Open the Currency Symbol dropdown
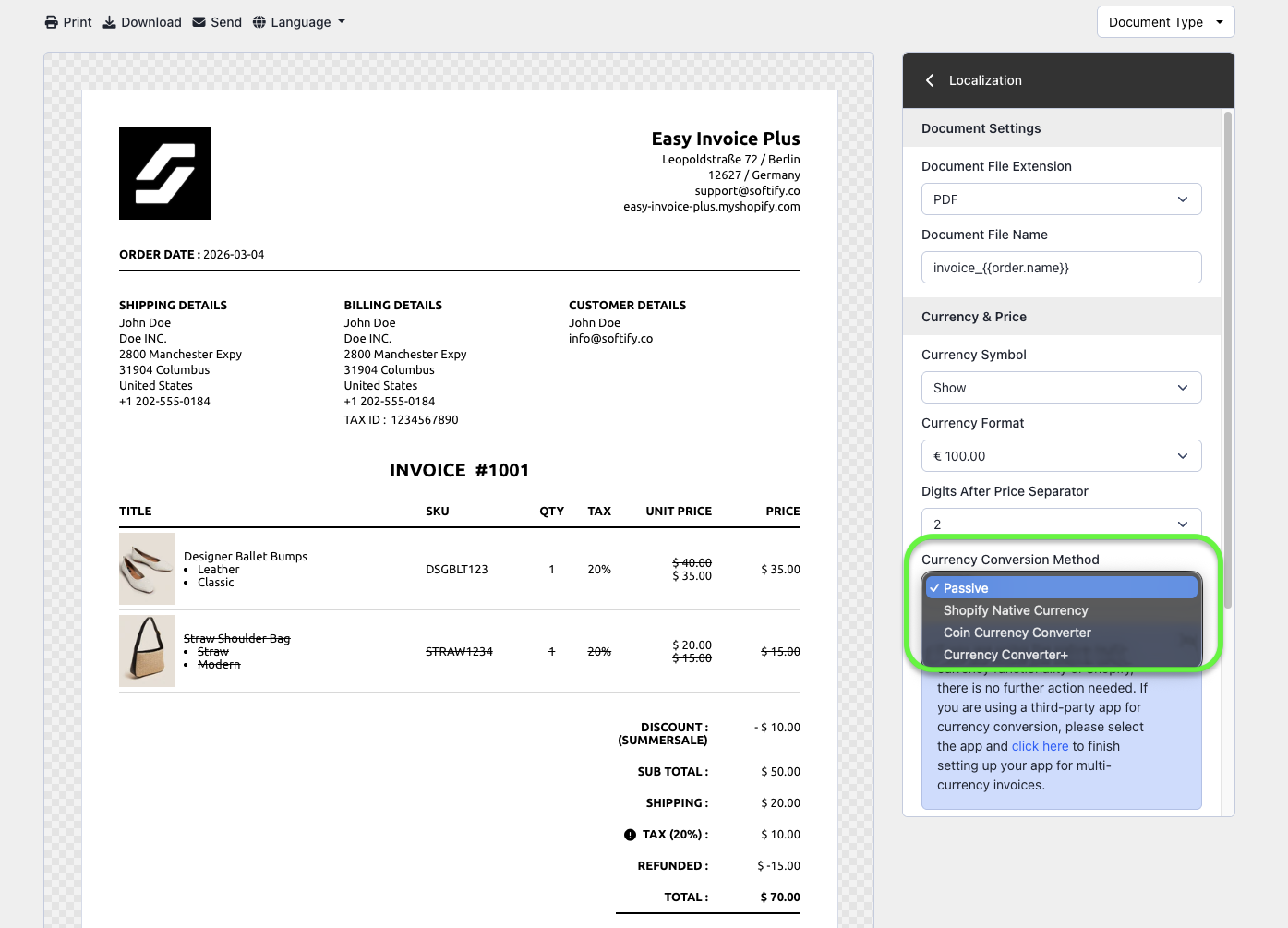Screen dimensions: 1288x928 [x=1061, y=388]
